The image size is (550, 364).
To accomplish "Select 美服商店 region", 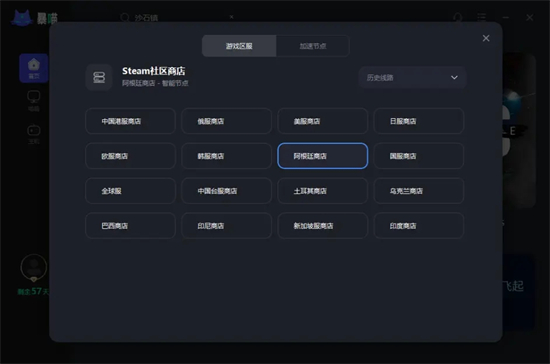I will (x=323, y=121).
